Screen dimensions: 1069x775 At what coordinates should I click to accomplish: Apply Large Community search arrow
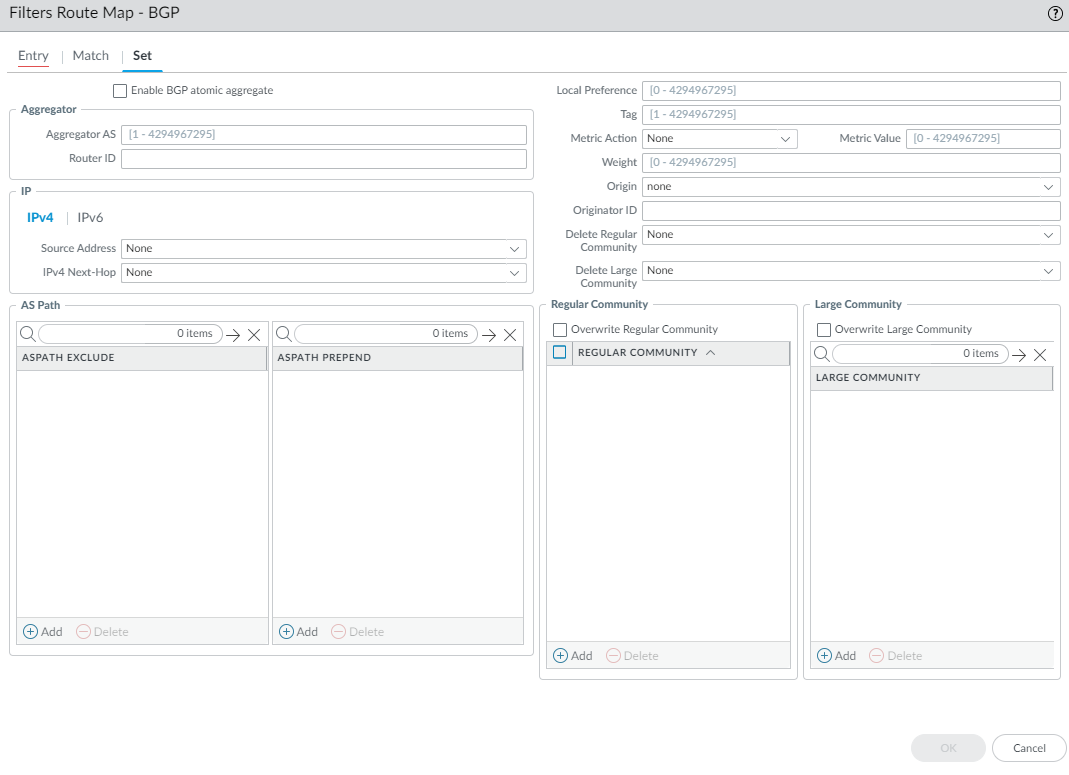pyautogui.click(x=1019, y=354)
